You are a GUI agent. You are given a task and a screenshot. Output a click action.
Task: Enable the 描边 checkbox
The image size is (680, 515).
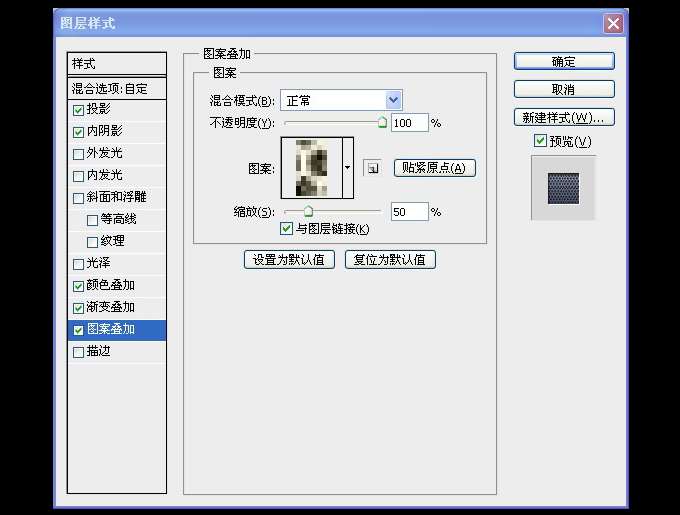[x=79, y=352]
